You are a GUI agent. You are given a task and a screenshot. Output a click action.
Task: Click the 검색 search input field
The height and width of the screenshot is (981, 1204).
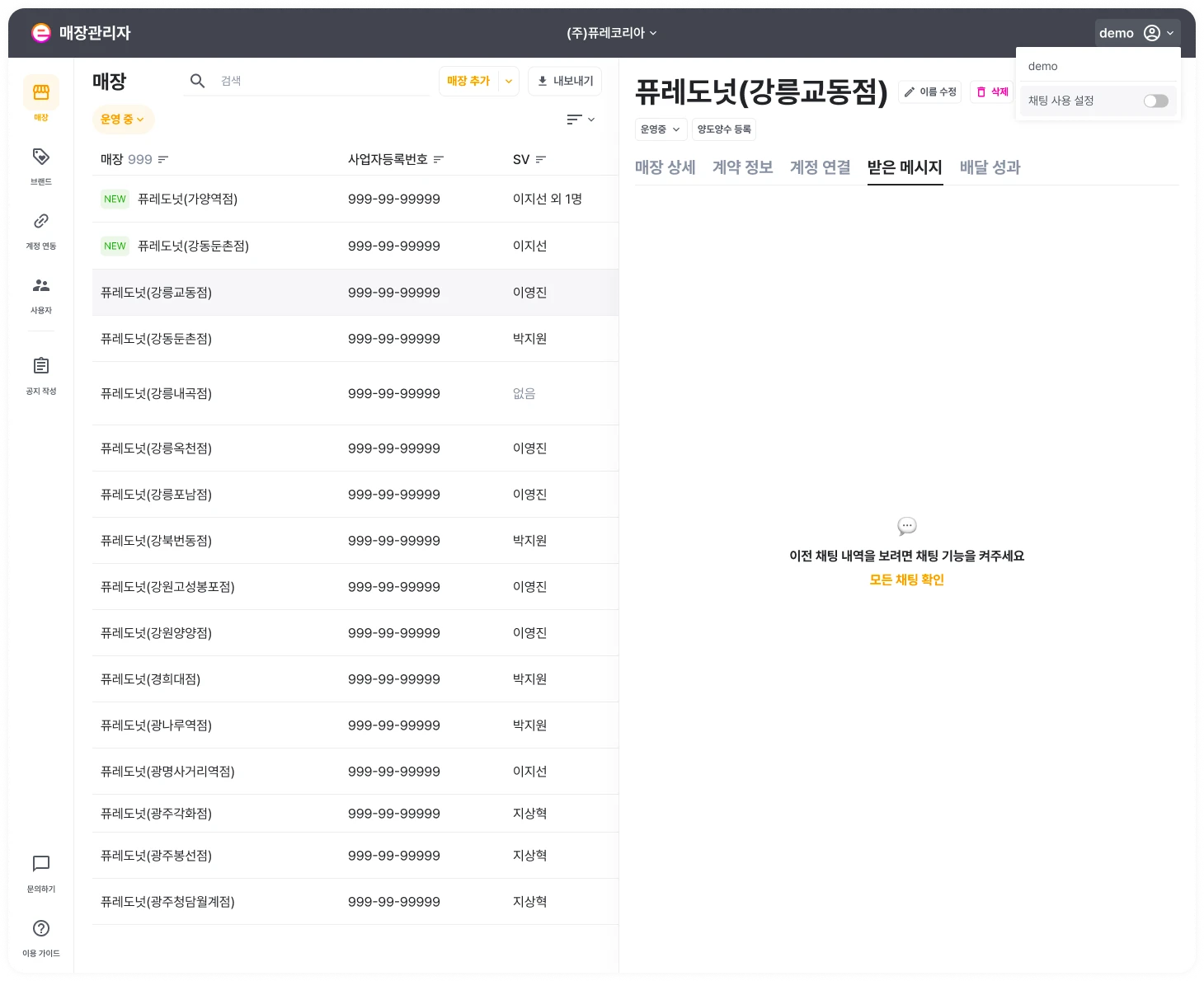tap(322, 81)
